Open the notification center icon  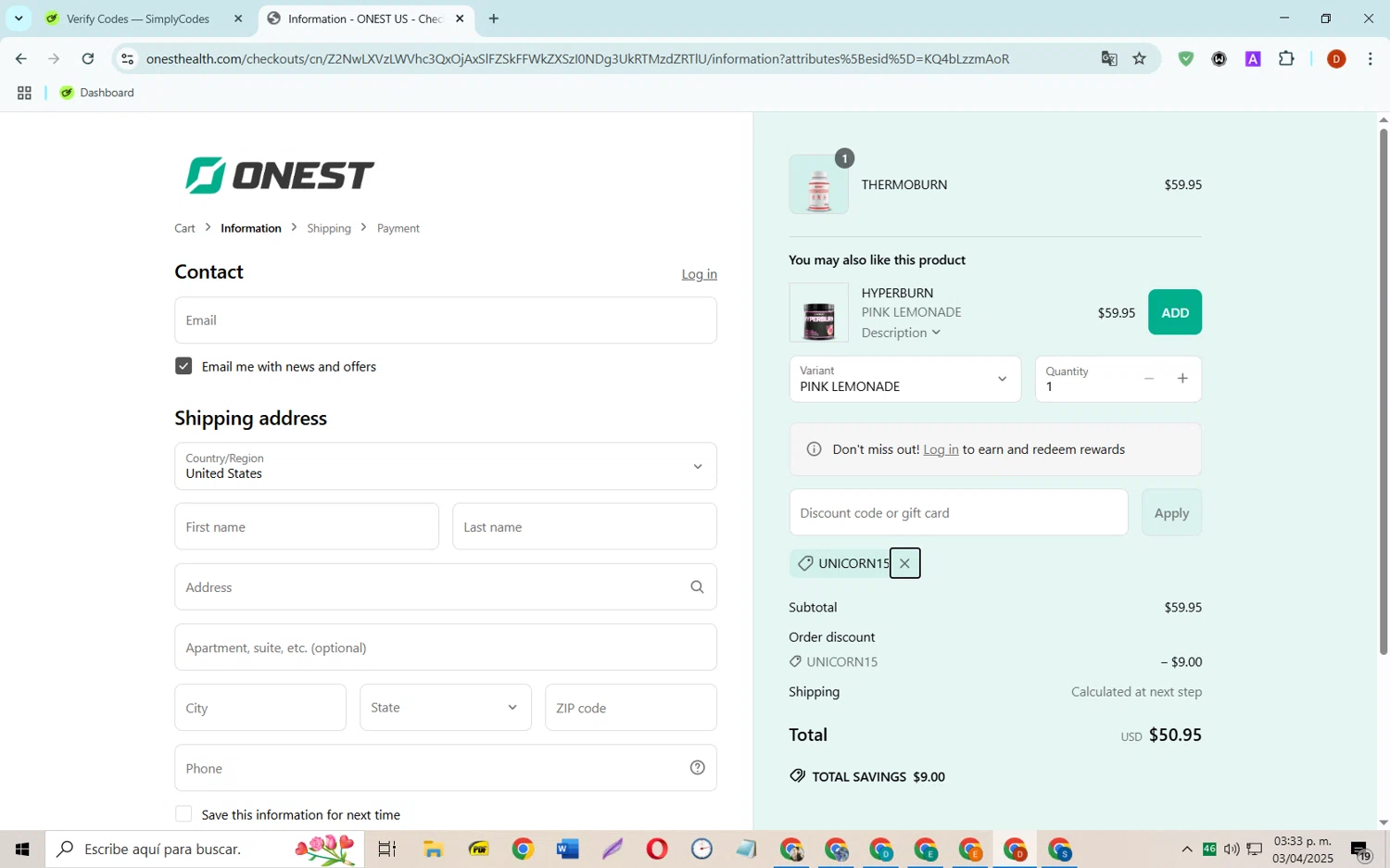pos(1360,849)
